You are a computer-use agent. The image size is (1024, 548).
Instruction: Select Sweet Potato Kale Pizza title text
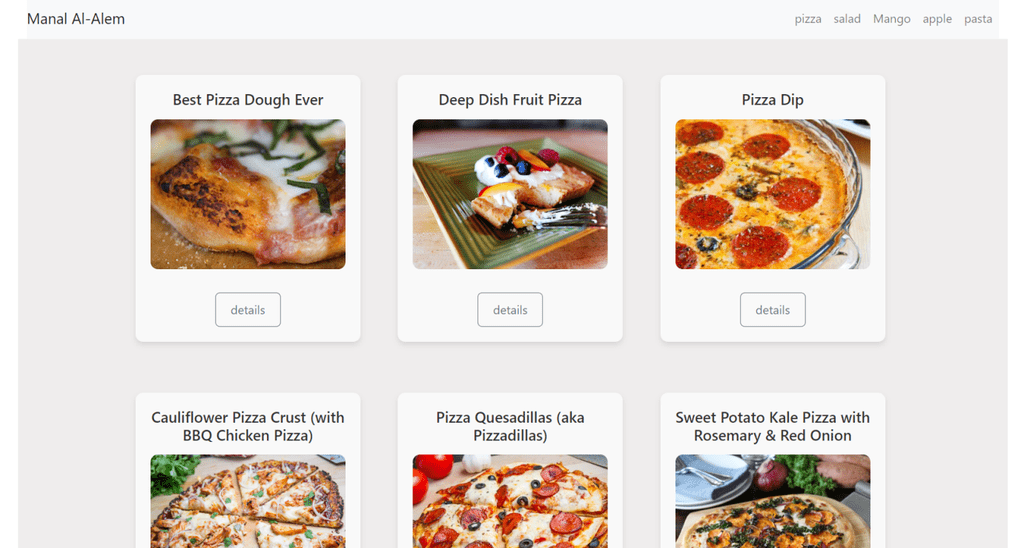pyautogui.click(x=773, y=427)
